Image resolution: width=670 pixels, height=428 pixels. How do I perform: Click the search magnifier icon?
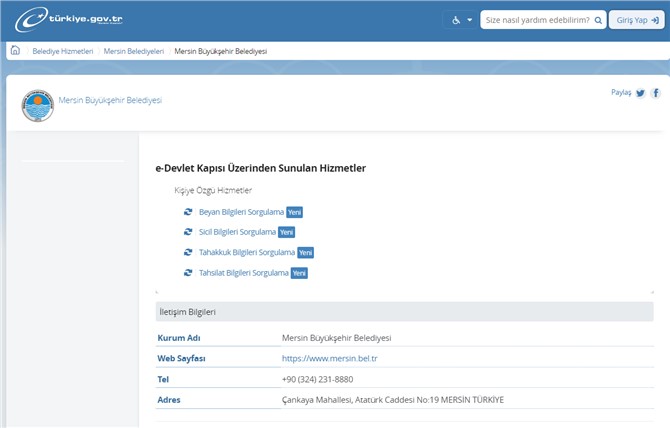tap(598, 19)
